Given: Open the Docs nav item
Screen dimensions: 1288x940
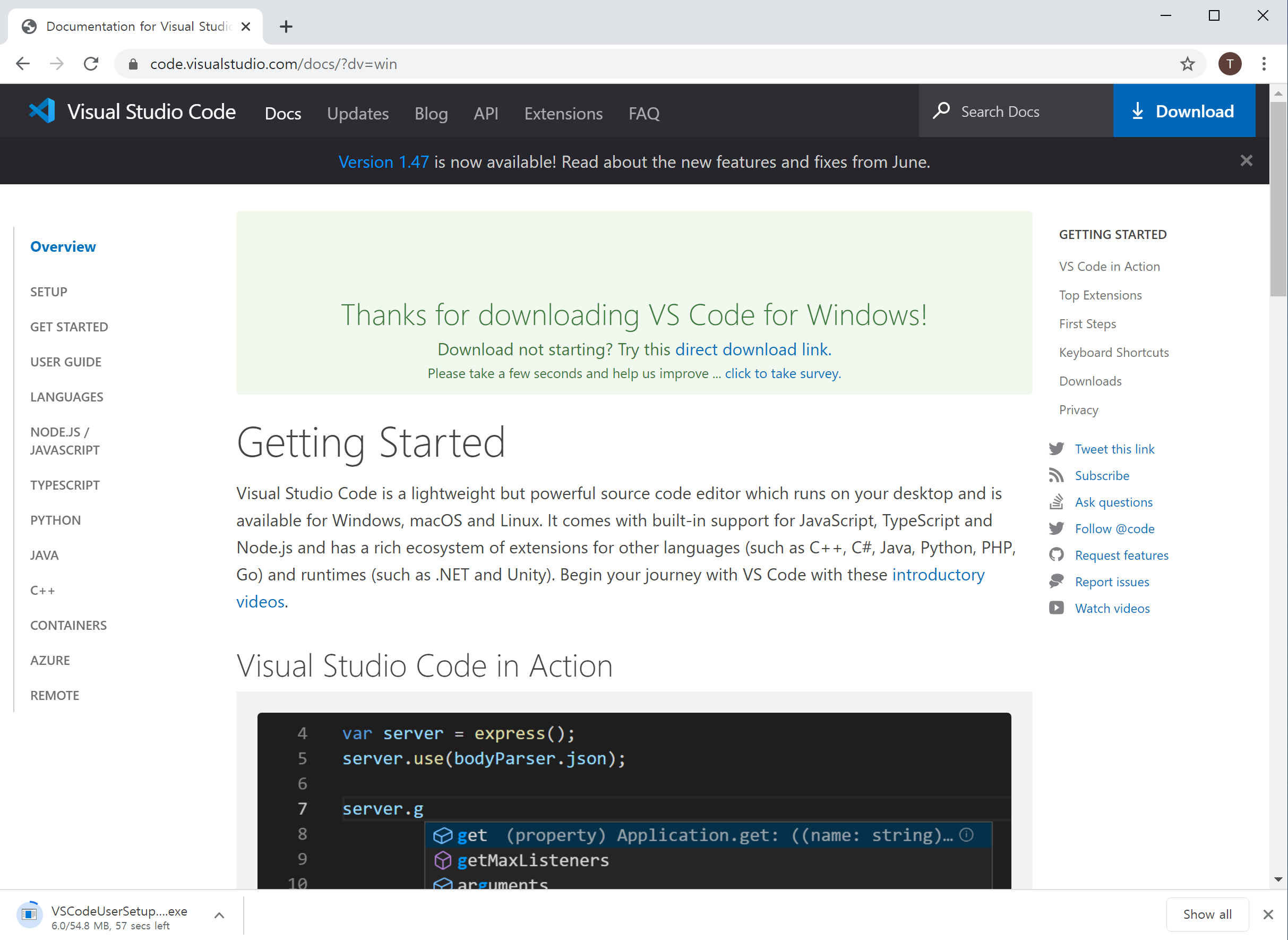Looking at the screenshot, I should pos(283,113).
